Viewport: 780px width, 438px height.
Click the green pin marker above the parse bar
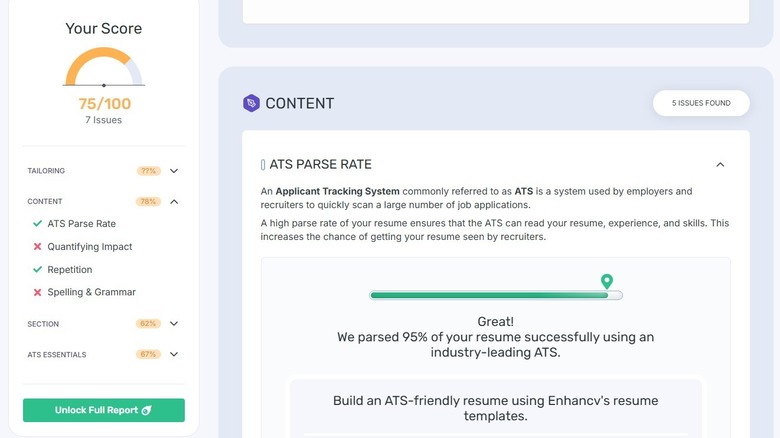pyautogui.click(x=606, y=281)
